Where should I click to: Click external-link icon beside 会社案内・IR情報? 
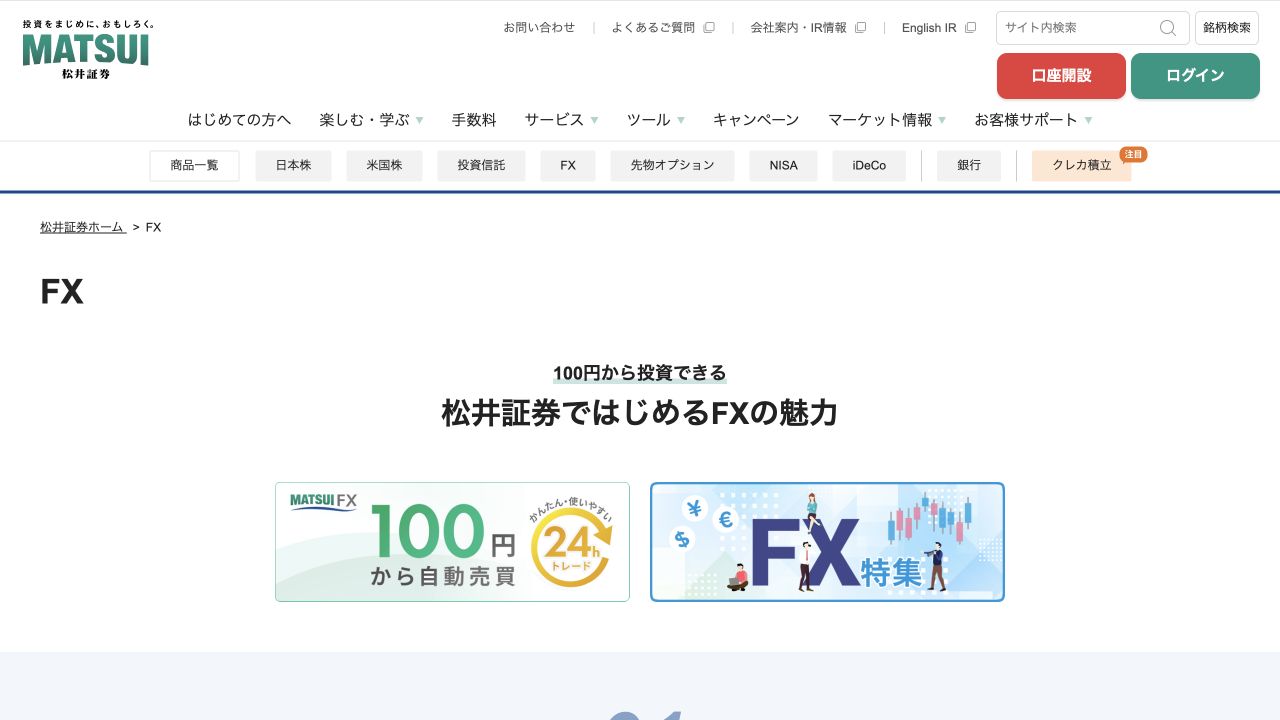(860, 28)
